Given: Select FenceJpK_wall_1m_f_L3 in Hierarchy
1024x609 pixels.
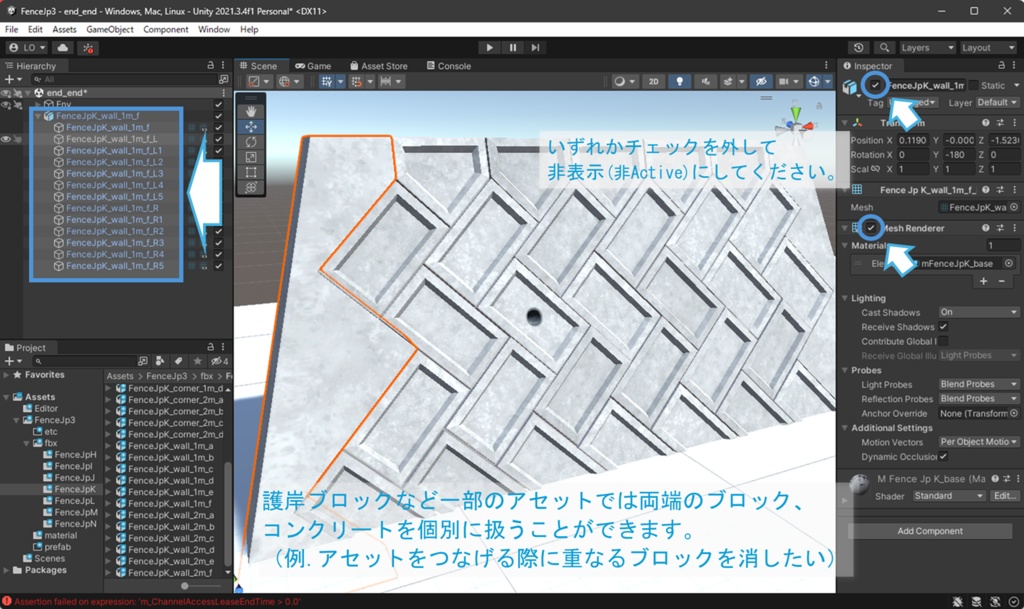Looking at the screenshot, I should 114,174.
